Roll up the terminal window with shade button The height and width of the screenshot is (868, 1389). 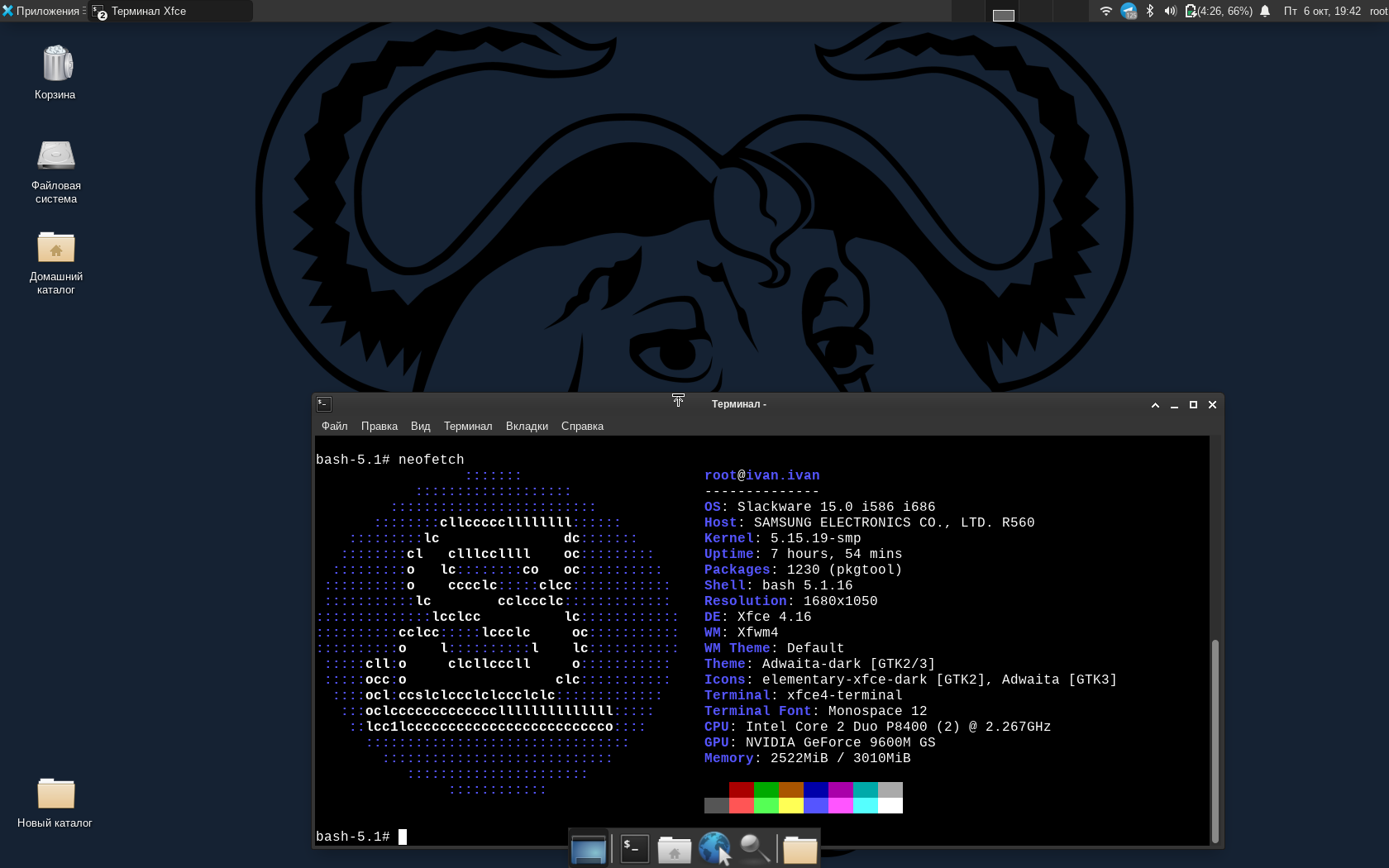tap(1155, 404)
